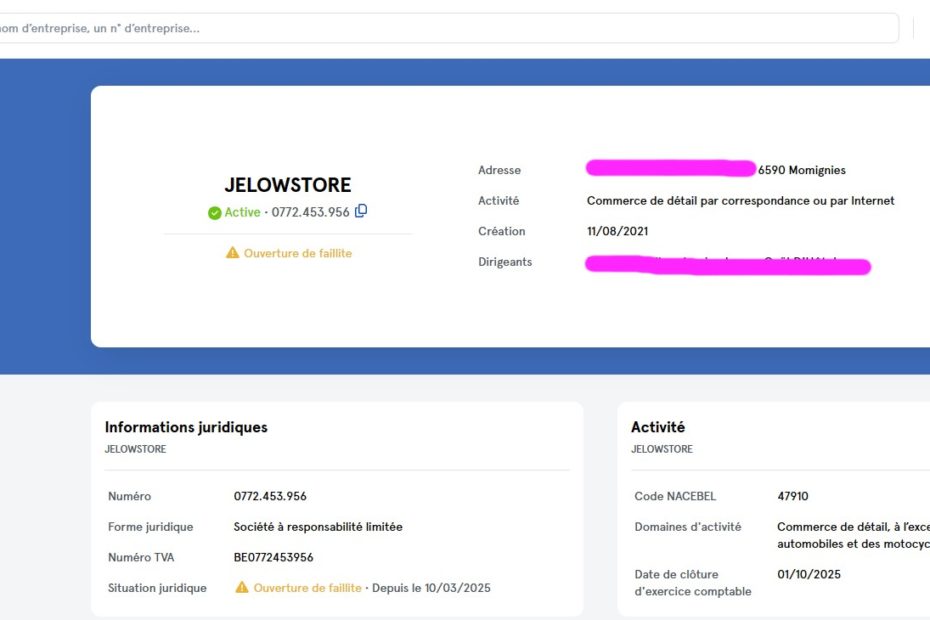This screenshot has width=930, height=620.
Task: Open the 'Ouverture de faillite' notice under JELOWSTORE
Action: (x=297, y=254)
